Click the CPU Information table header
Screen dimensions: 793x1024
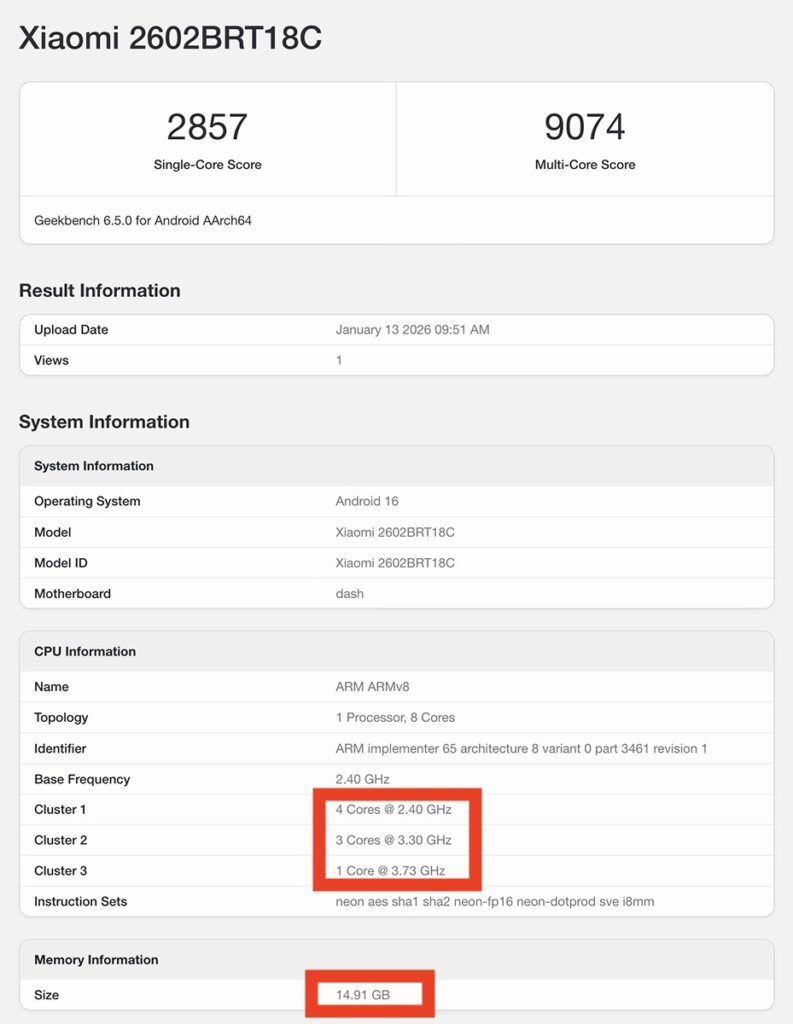85,651
